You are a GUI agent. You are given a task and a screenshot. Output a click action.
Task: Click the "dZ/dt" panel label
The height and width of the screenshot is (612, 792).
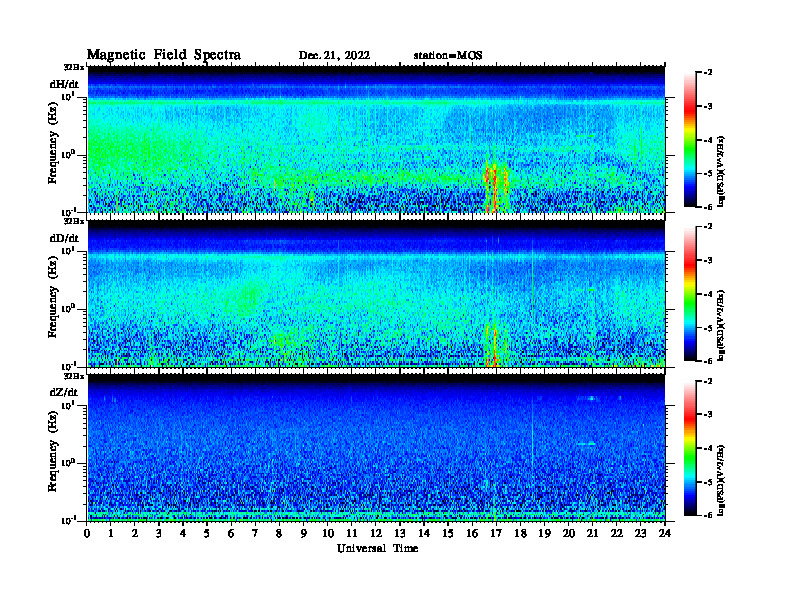pyautogui.click(x=64, y=392)
